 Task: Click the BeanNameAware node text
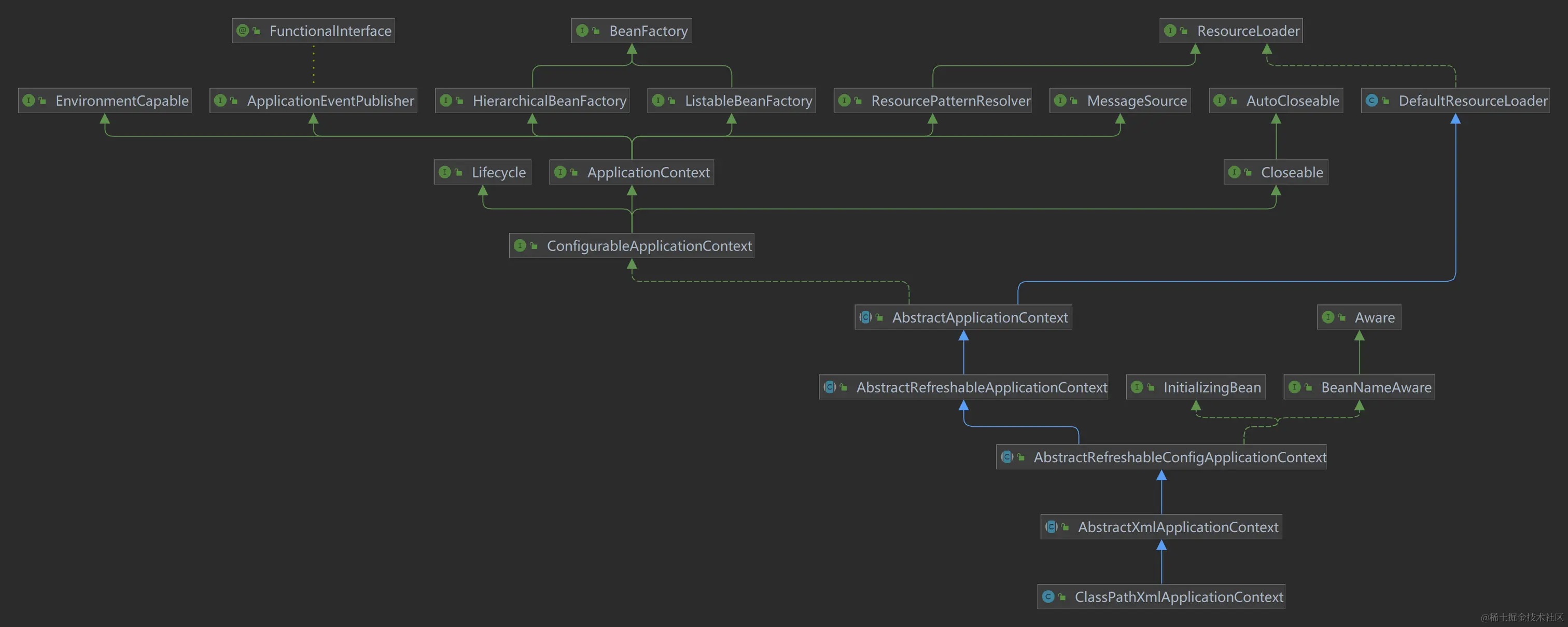tap(1376, 387)
